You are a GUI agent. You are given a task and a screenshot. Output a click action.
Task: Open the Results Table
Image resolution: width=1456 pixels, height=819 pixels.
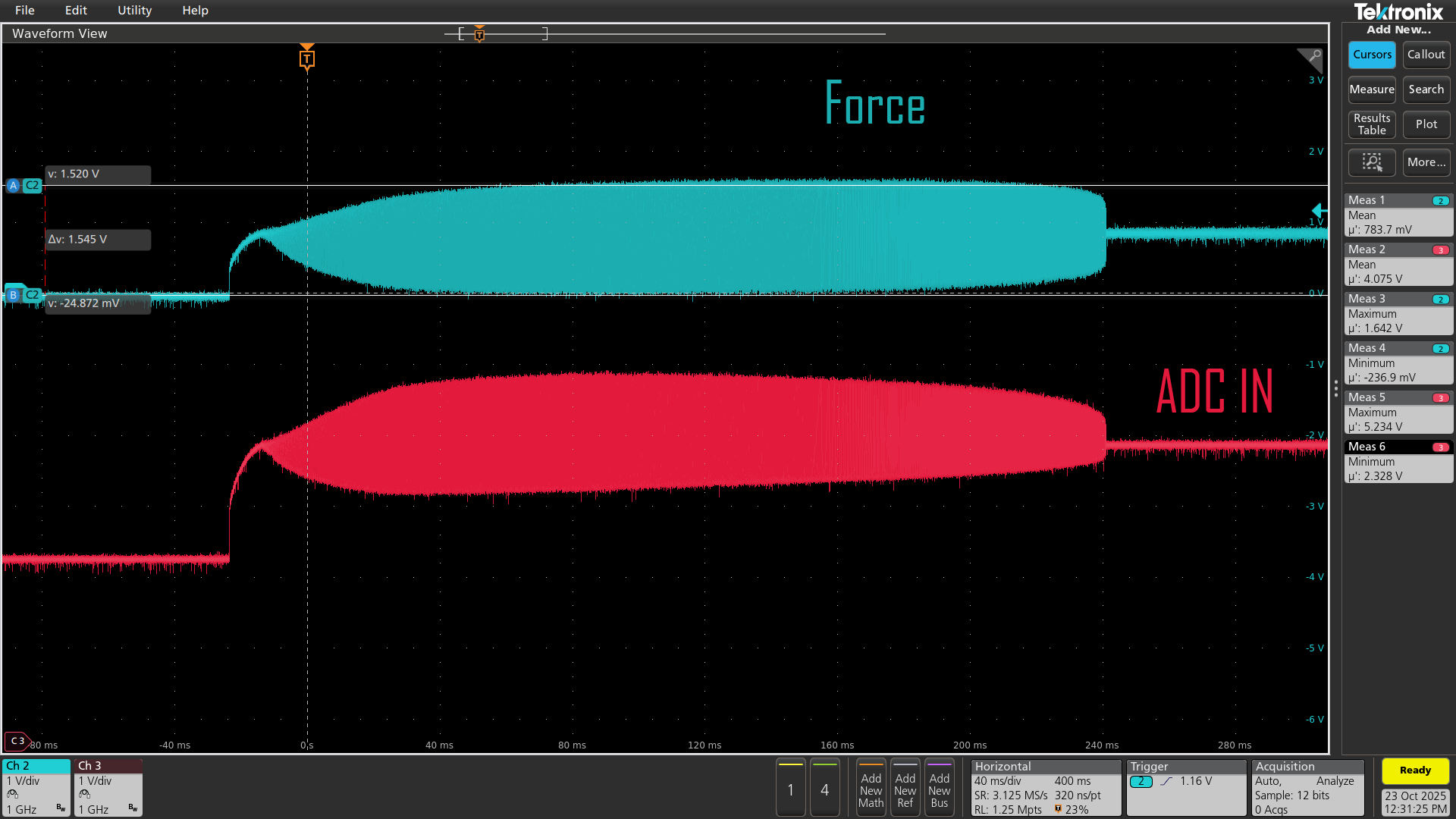click(1372, 124)
